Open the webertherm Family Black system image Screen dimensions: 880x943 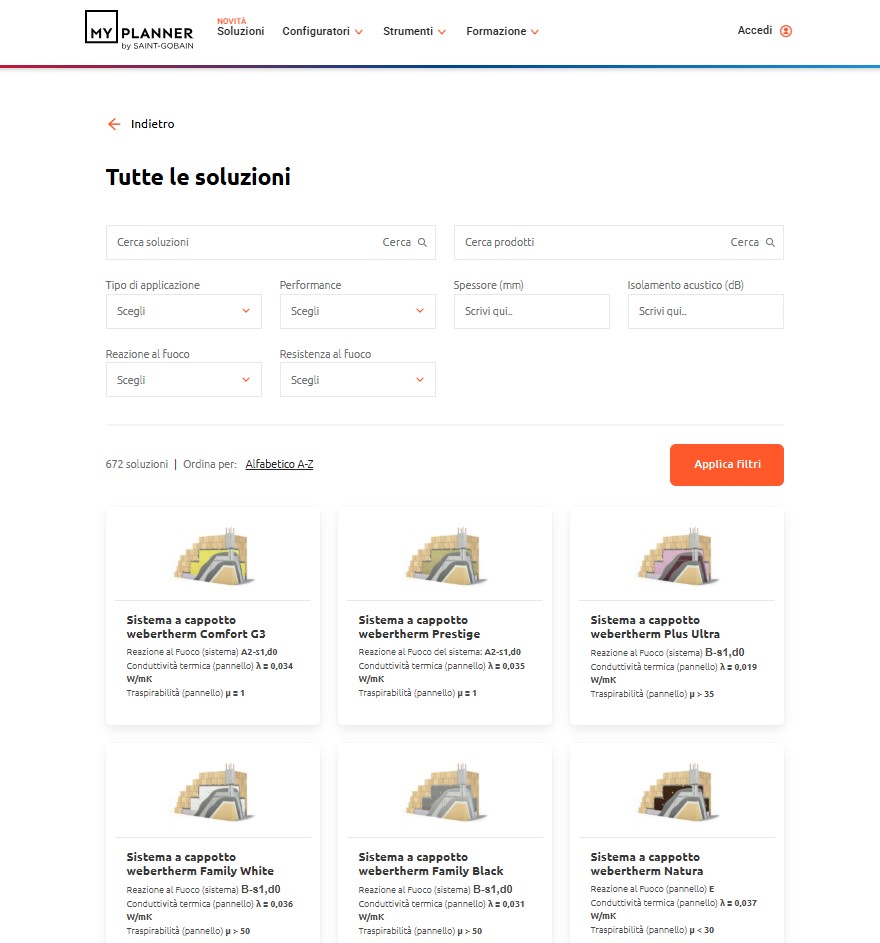click(444, 791)
